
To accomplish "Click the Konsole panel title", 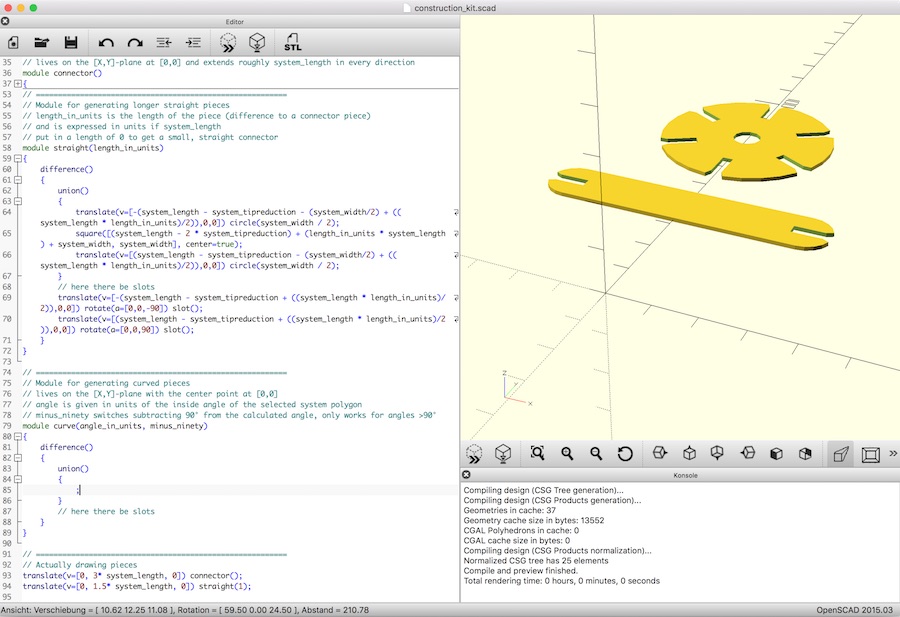I will click(x=685, y=475).
